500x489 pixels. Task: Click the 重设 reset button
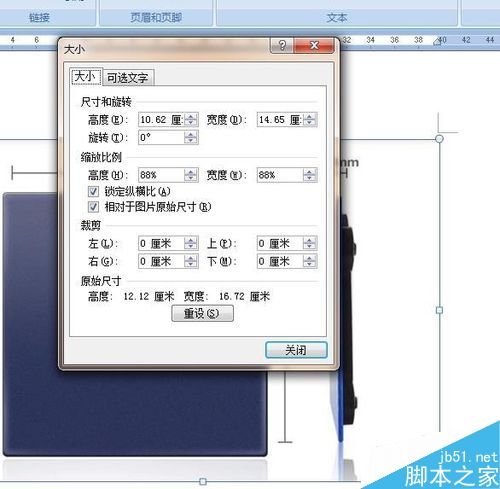[202, 313]
